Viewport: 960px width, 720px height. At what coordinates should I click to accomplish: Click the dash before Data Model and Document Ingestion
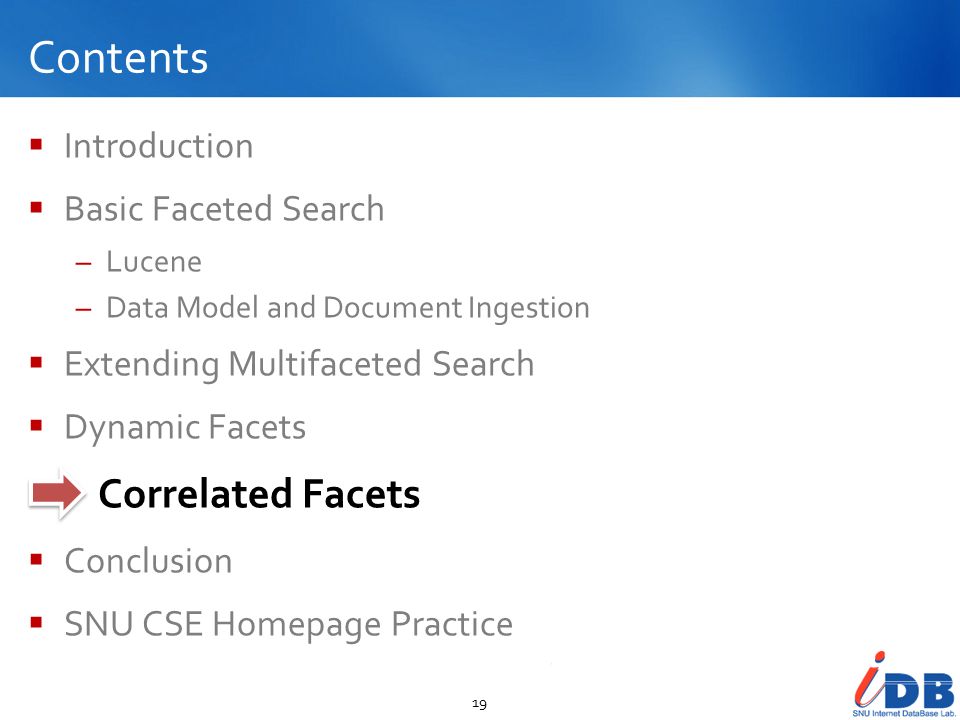(83, 309)
